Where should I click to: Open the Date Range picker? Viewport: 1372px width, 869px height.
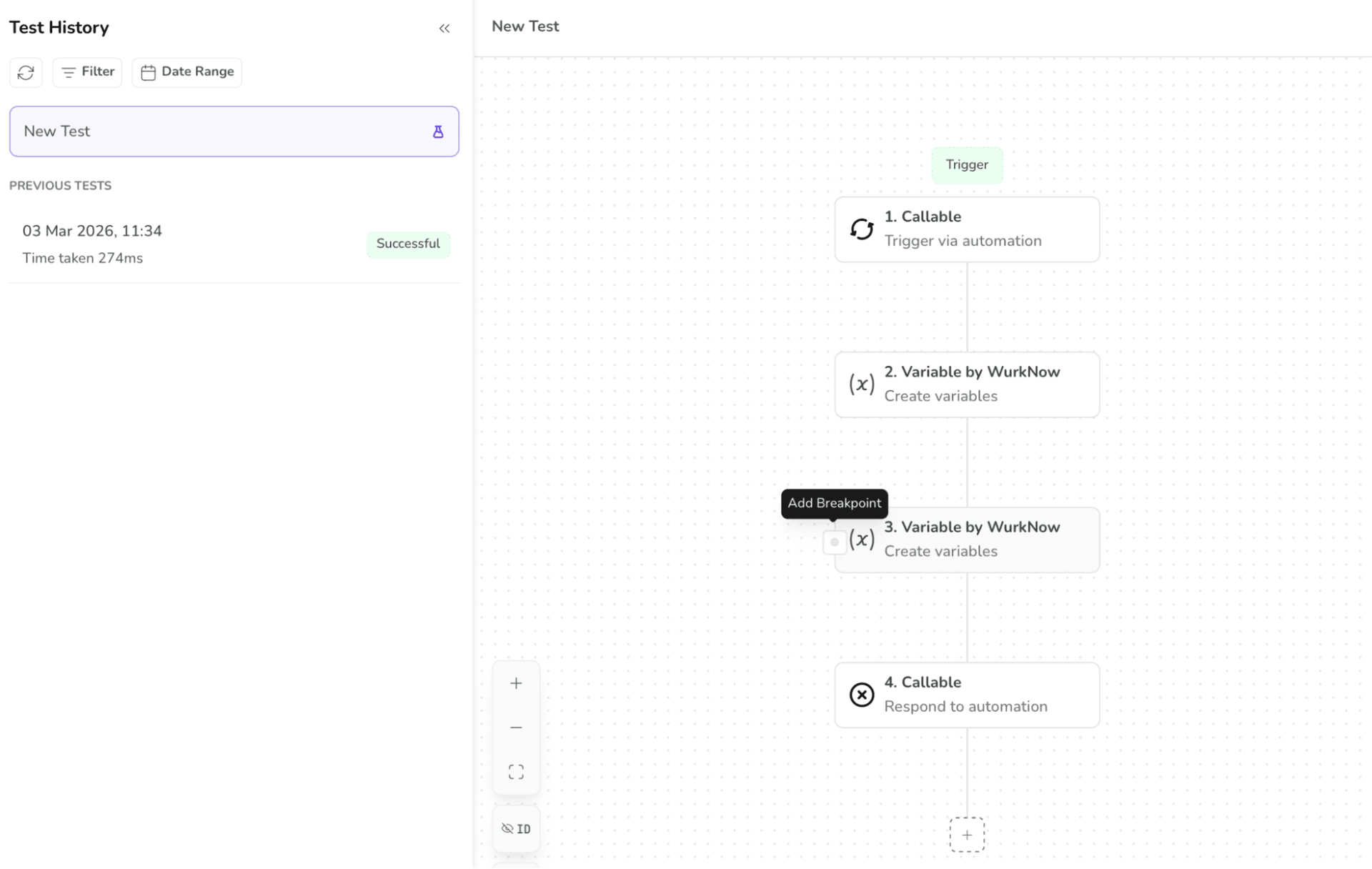187,72
